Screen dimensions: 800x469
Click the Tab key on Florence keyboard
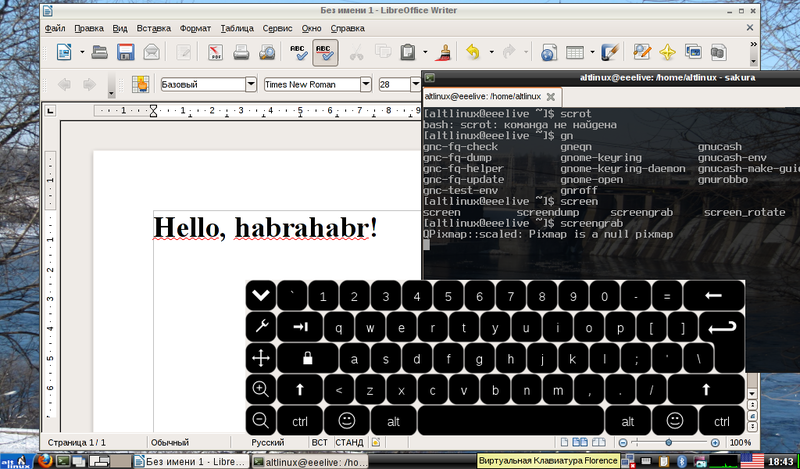click(x=300, y=327)
